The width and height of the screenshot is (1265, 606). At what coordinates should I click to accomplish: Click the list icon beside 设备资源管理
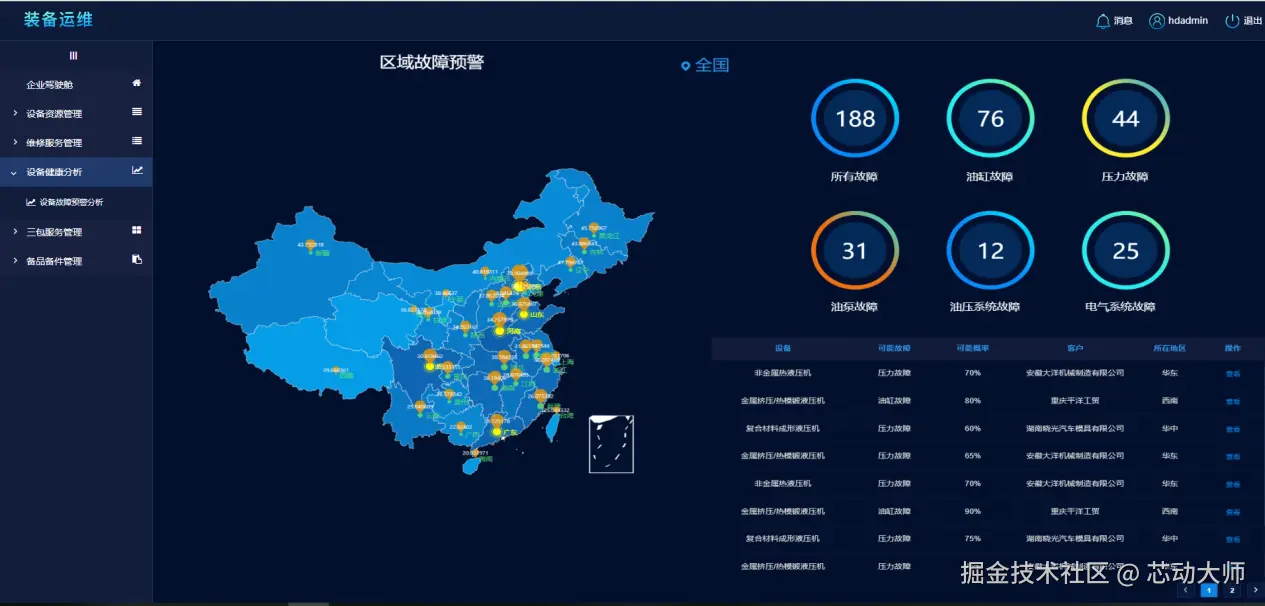(x=137, y=112)
